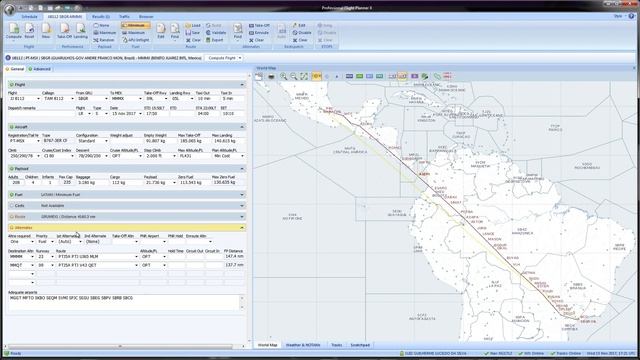
Task: Expand the Fuel section chevron
Action: coord(242,195)
